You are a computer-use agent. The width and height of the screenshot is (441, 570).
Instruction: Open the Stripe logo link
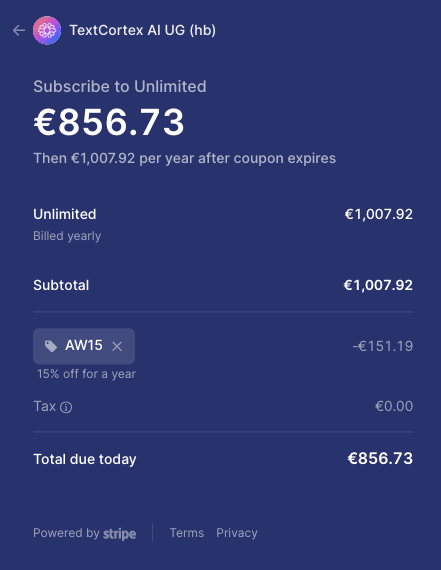pos(120,533)
